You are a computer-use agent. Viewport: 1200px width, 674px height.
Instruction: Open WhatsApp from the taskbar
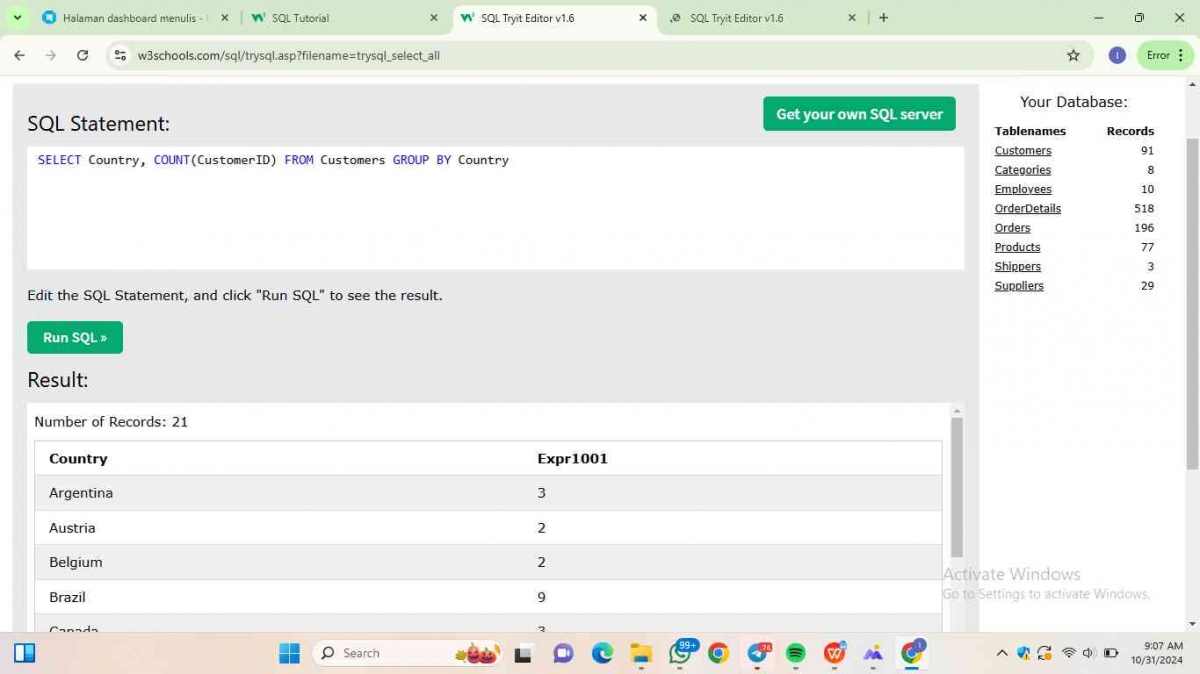click(681, 653)
